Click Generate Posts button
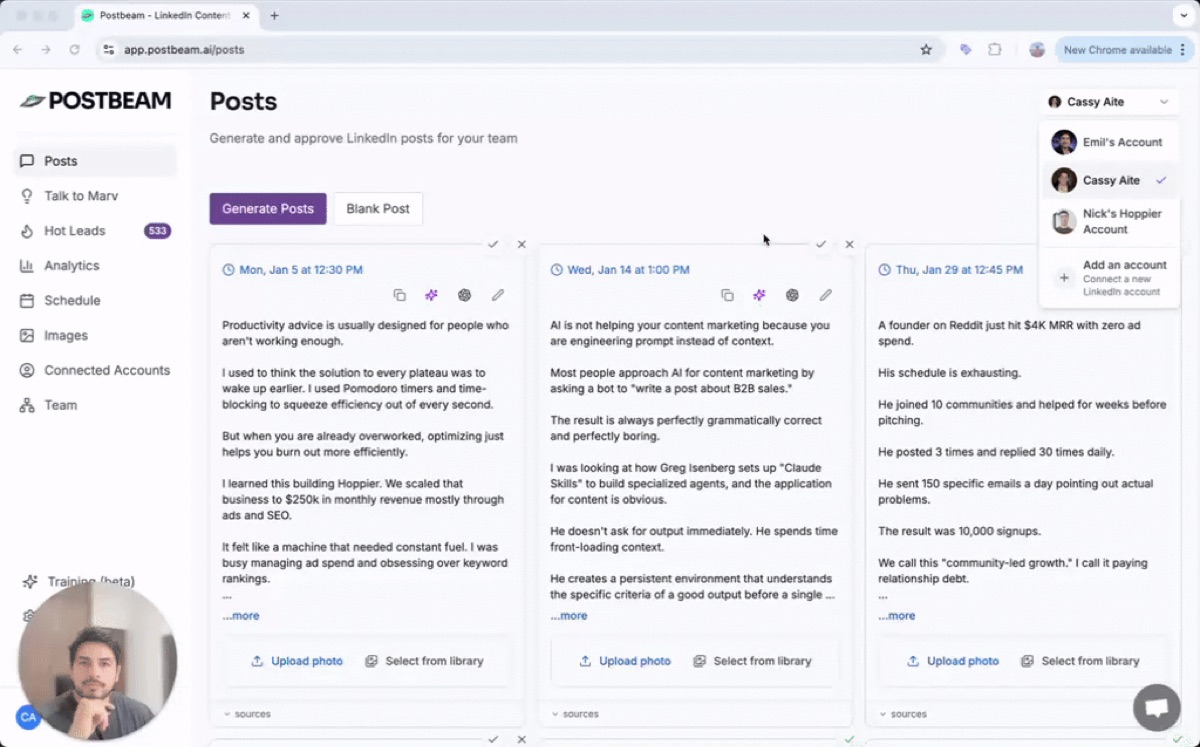This screenshot has height=747, width=1200. (x=268, y=209)
